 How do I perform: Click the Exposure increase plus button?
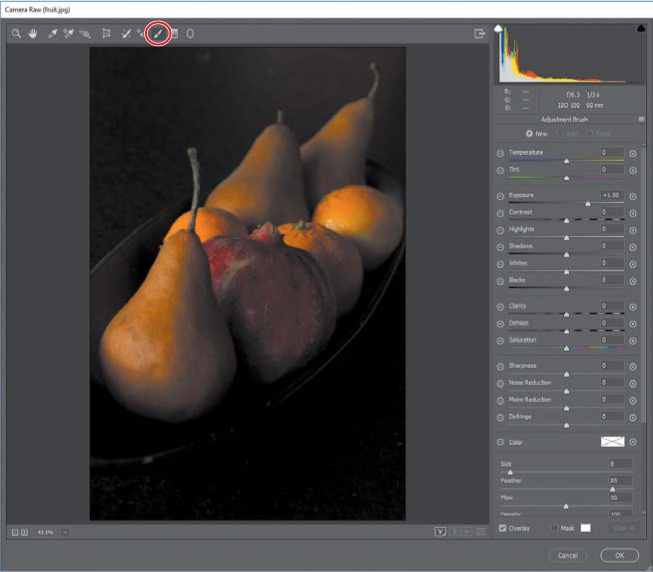tap(633, 196)
